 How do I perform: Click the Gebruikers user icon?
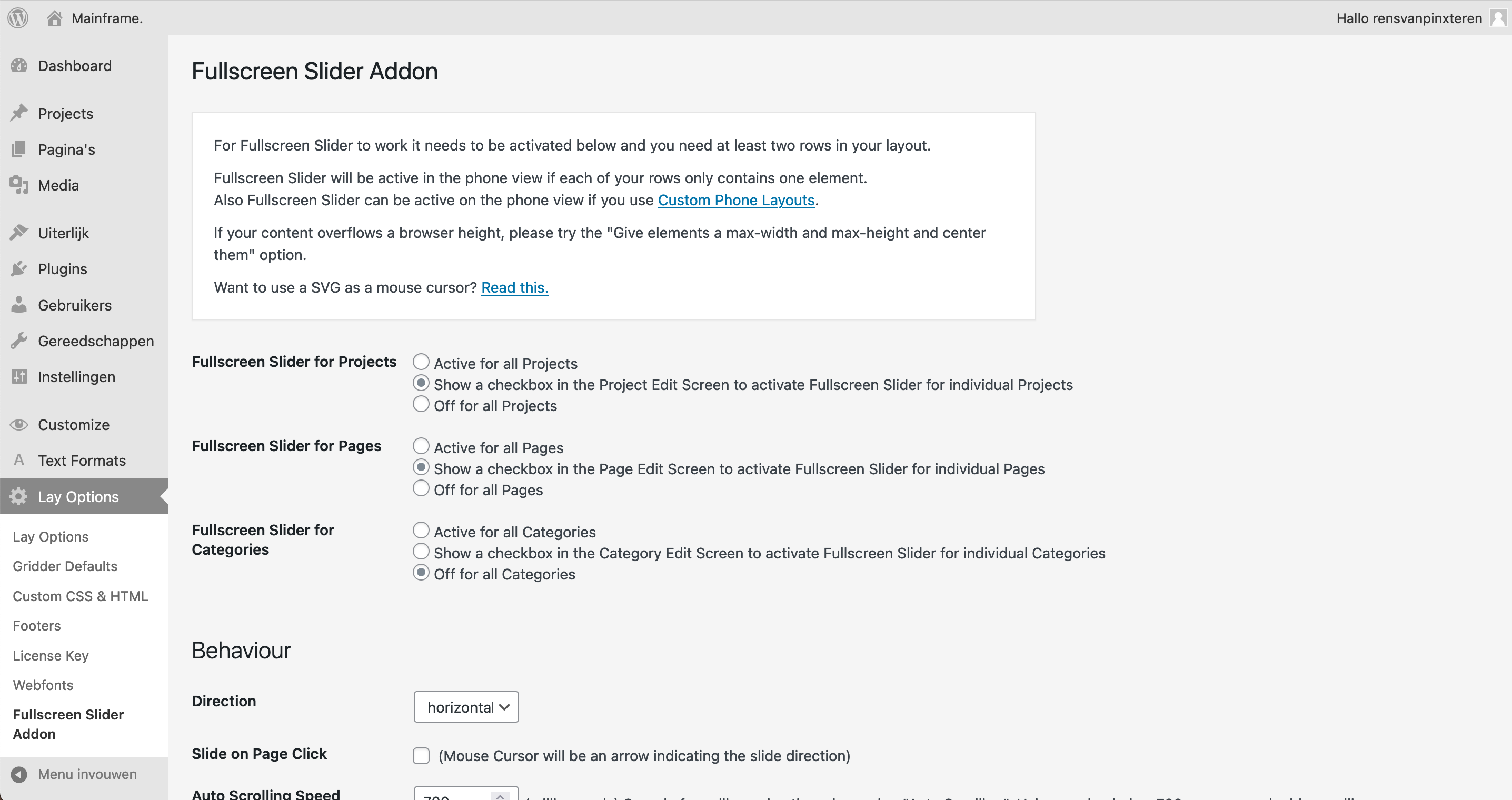pyautogui.click(x=19, y=305)
